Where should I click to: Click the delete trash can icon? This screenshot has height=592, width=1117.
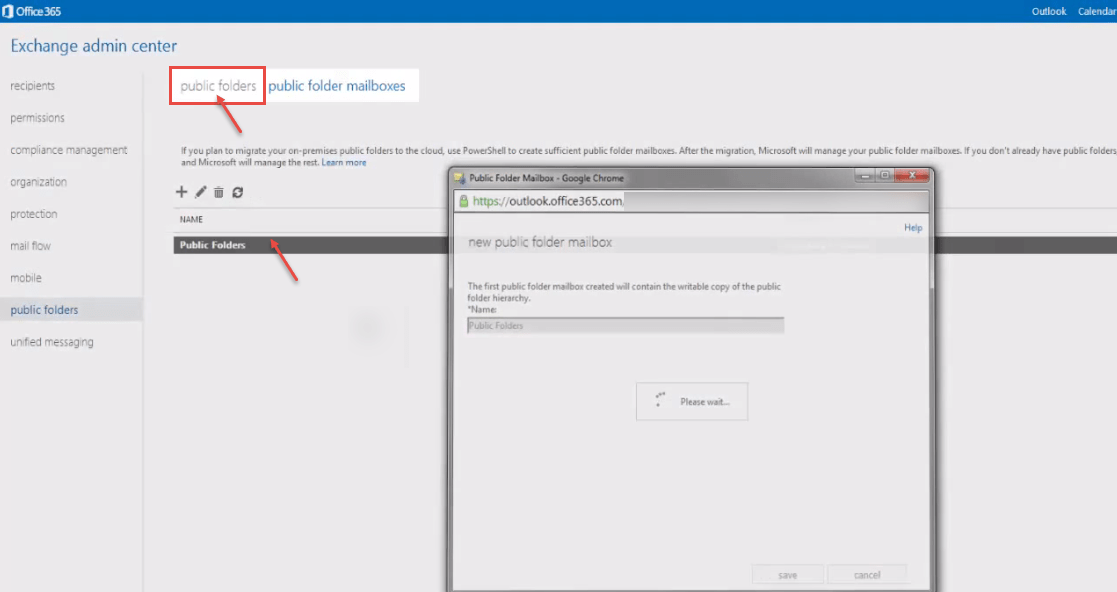tap(219, 192)
